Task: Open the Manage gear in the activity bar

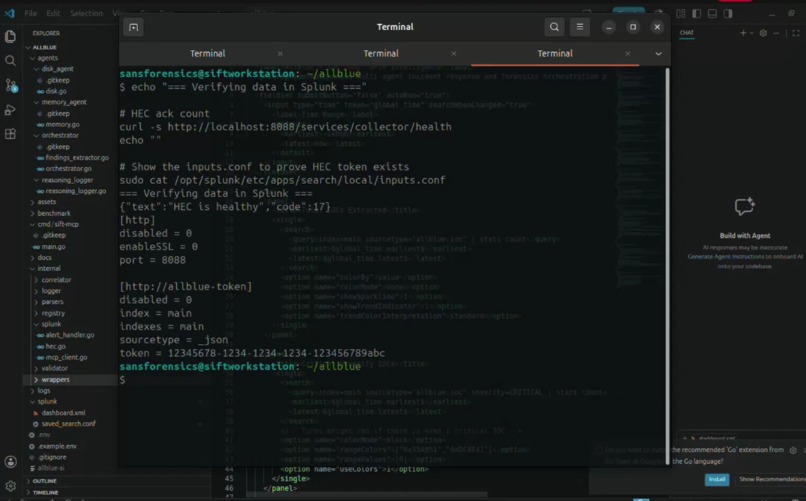Action: (x=10, y=486)
